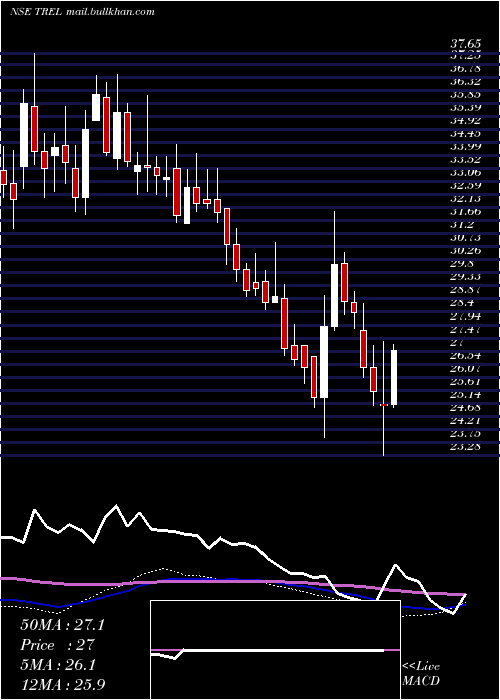Click the 37.65 top price axis label
This screenshot has width=500, height=700.
click(465, 44)
